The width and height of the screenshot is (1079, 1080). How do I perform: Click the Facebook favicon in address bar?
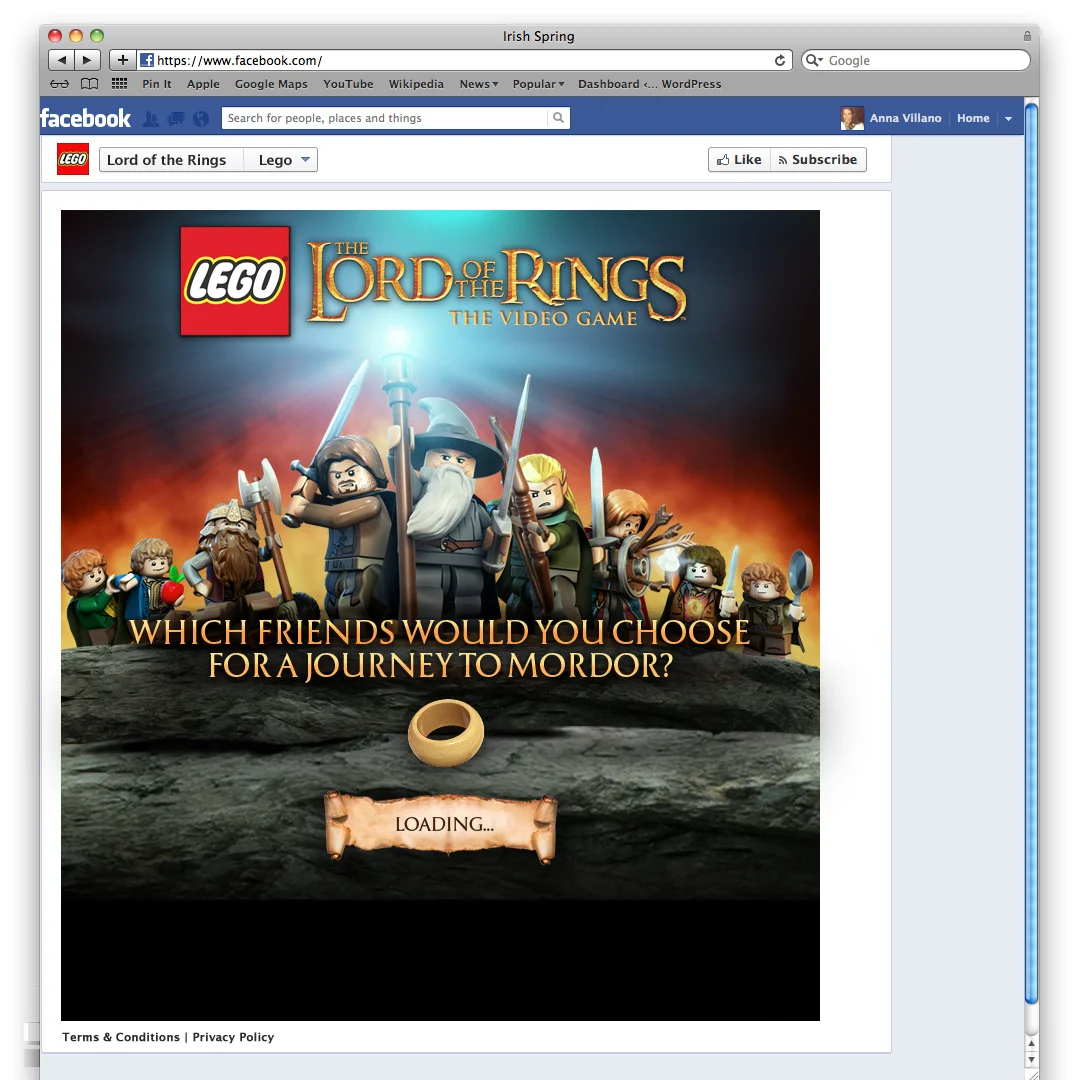click(147, 60)
